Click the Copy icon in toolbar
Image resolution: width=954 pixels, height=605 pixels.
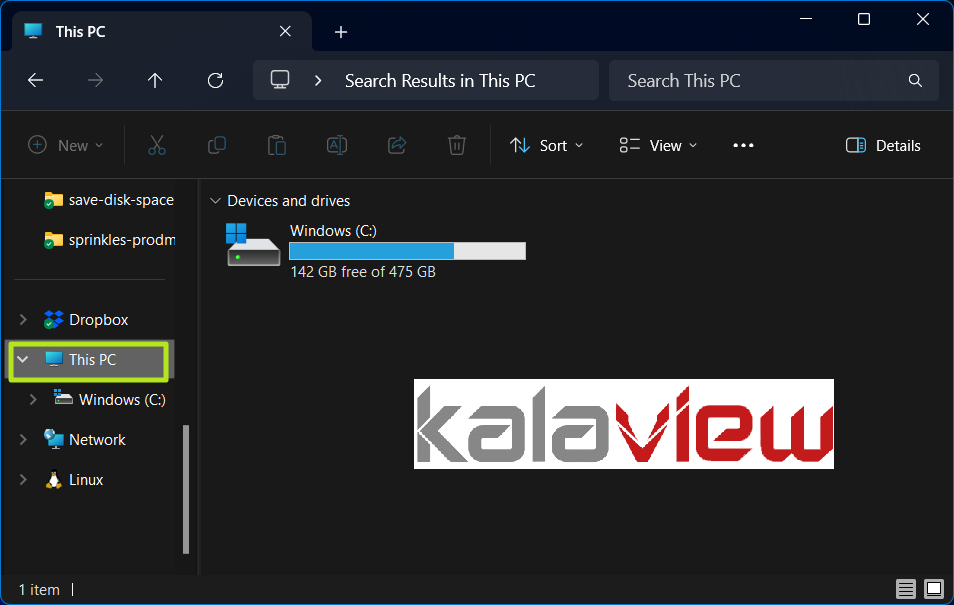[217, 145]
